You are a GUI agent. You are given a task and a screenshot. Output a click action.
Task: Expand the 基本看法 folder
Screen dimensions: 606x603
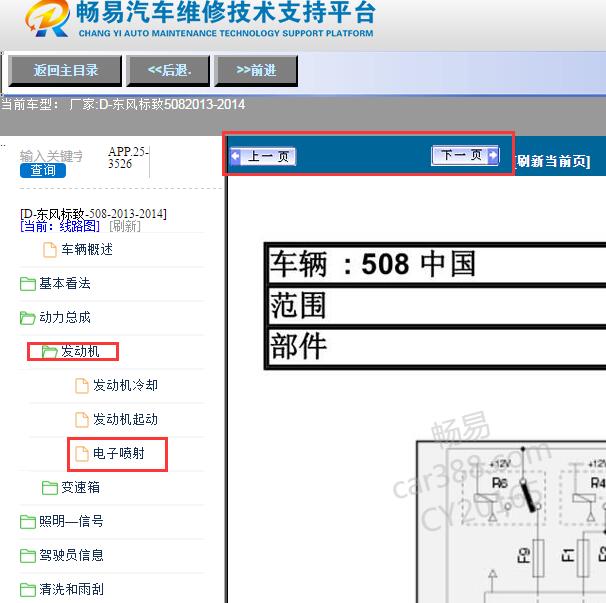65,283
